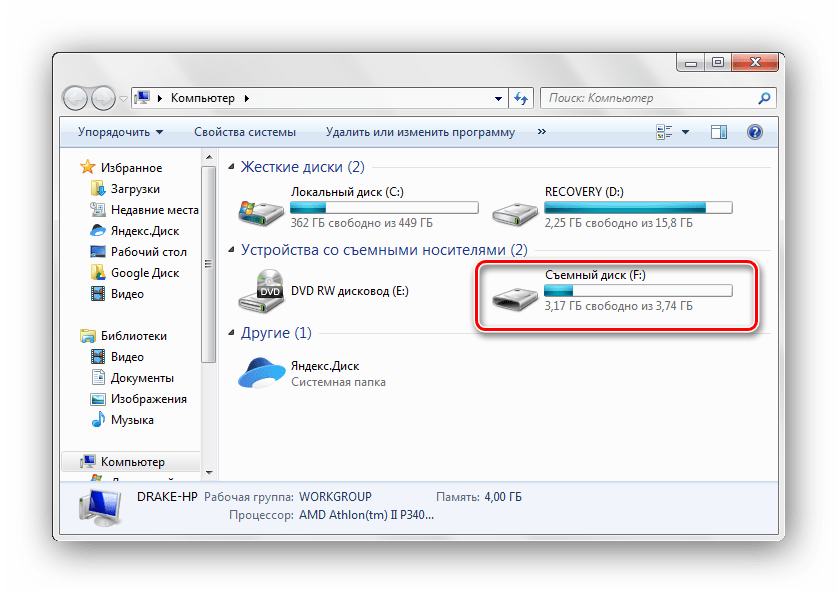
Task: Open the view options dropdown arrow
Action: pos(686,132)
